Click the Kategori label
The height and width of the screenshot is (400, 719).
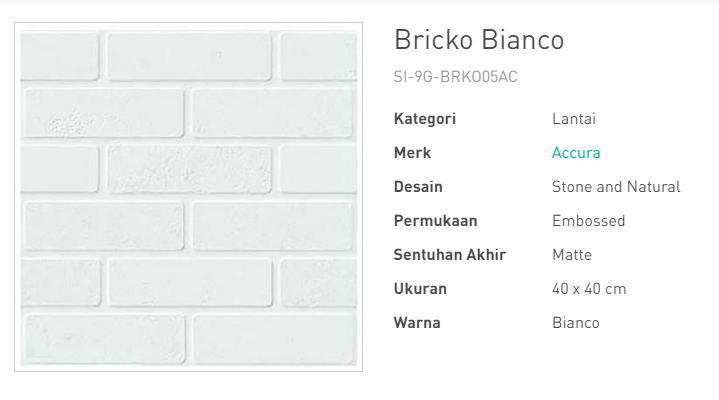click(425, 119)
